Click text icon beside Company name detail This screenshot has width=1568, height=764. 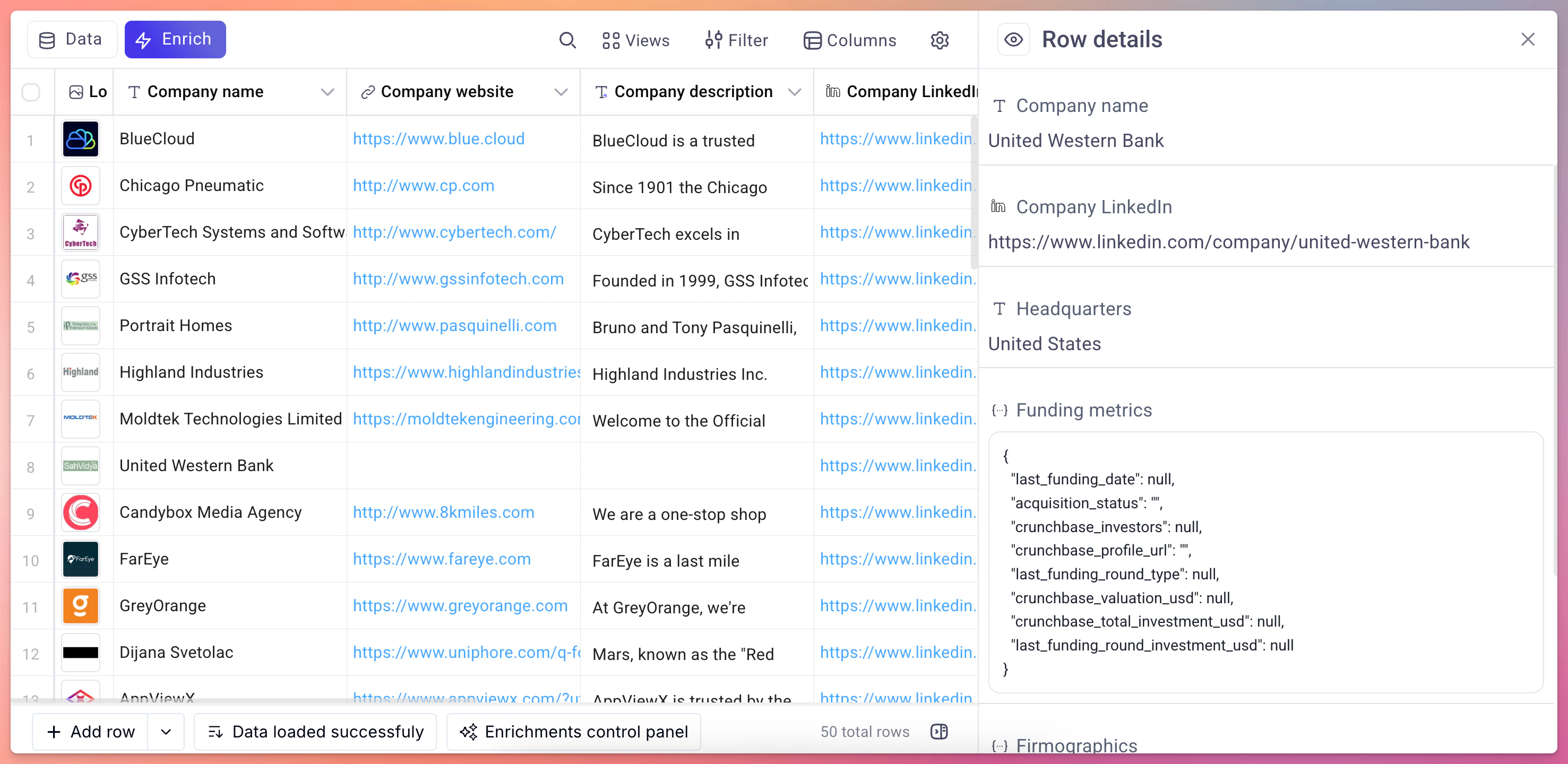click(x=1000, y=106)
